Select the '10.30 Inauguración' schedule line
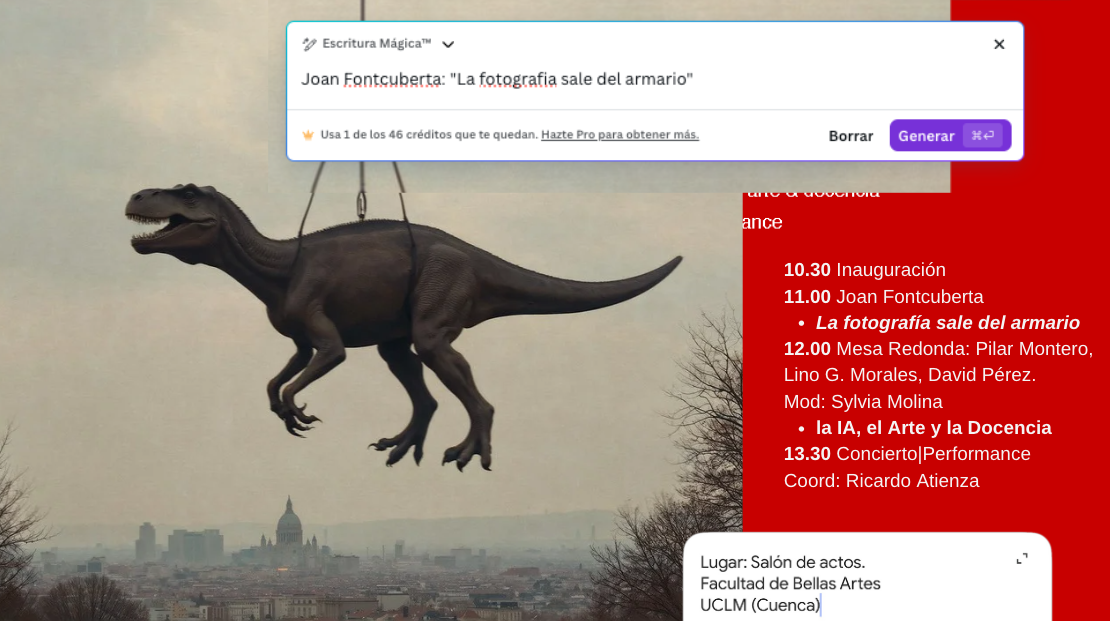This screenshot has width=1110, height=621. (864, 270)
